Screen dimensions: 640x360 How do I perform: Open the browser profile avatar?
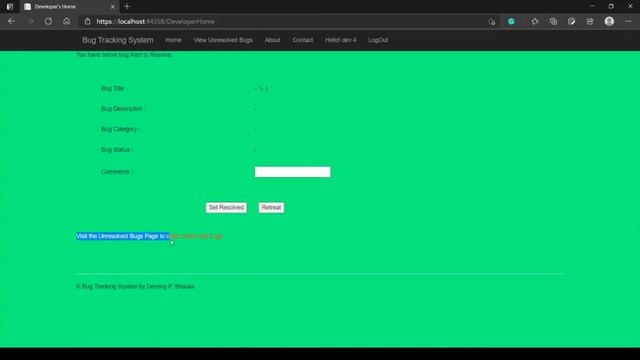(x=609, y=22)
